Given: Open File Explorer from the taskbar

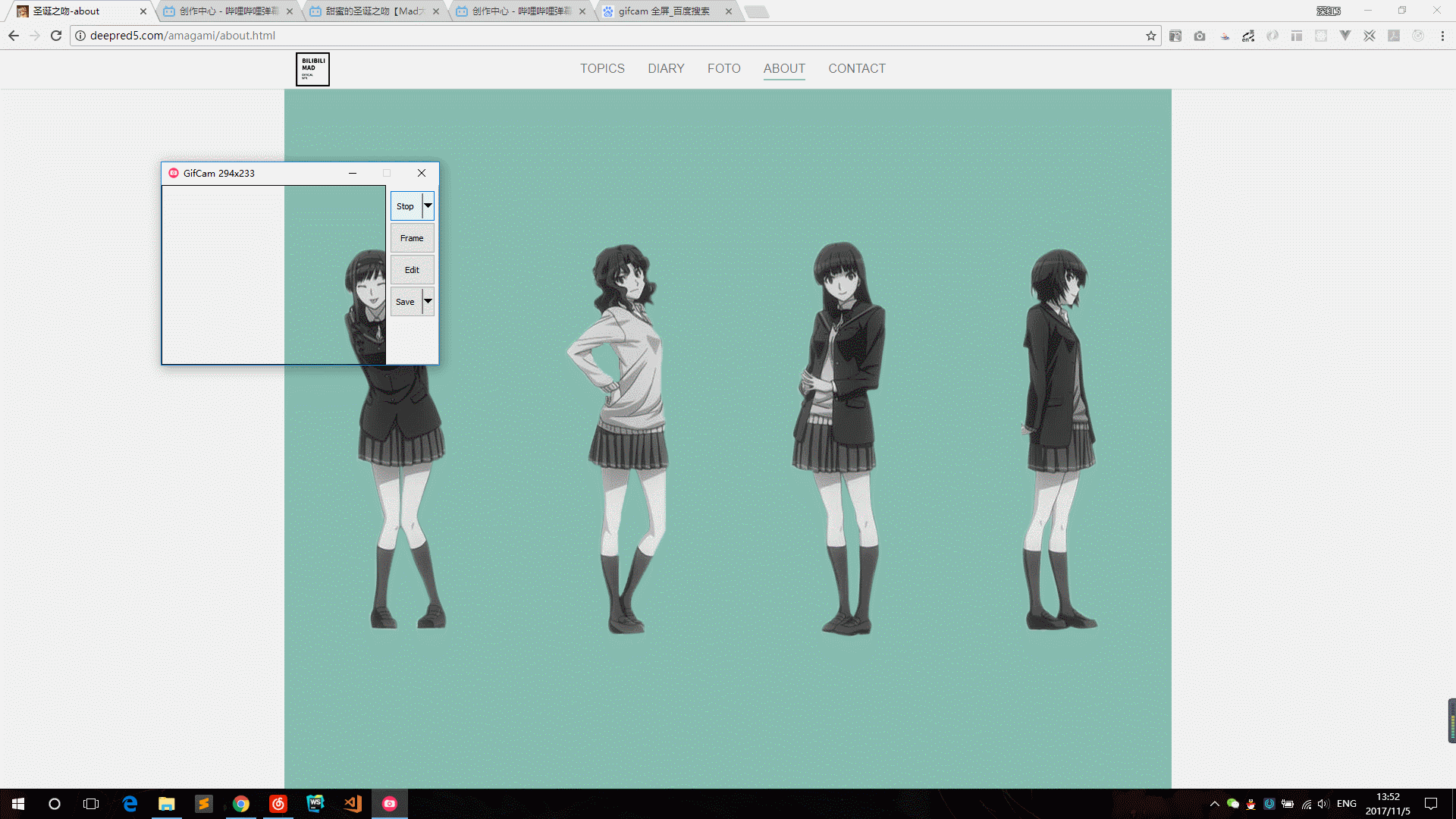Looking at the screenshot, I should 167,804.
